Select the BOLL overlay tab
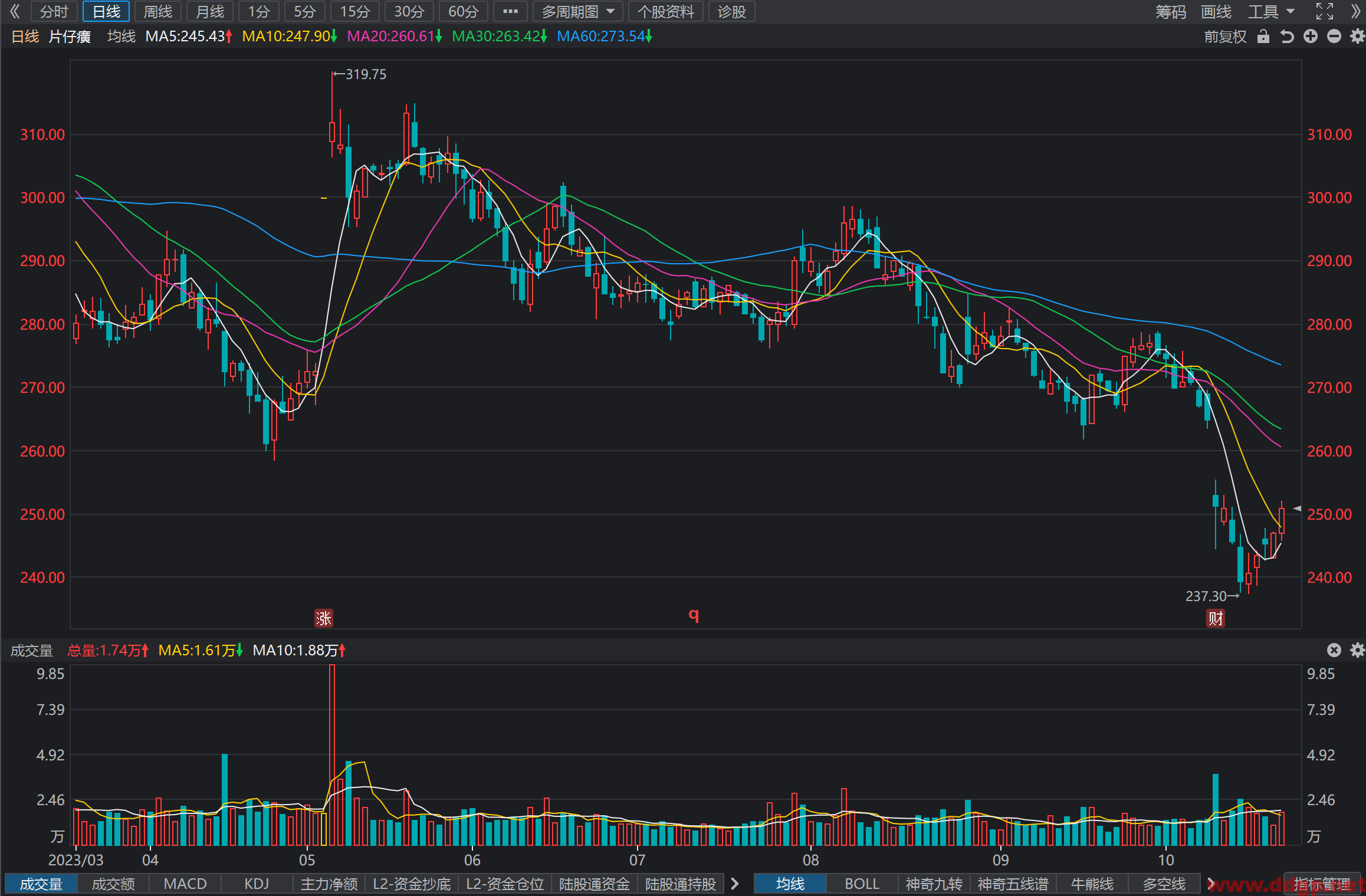Viewport: 1366px width, 896px height. tap(862, 884)
